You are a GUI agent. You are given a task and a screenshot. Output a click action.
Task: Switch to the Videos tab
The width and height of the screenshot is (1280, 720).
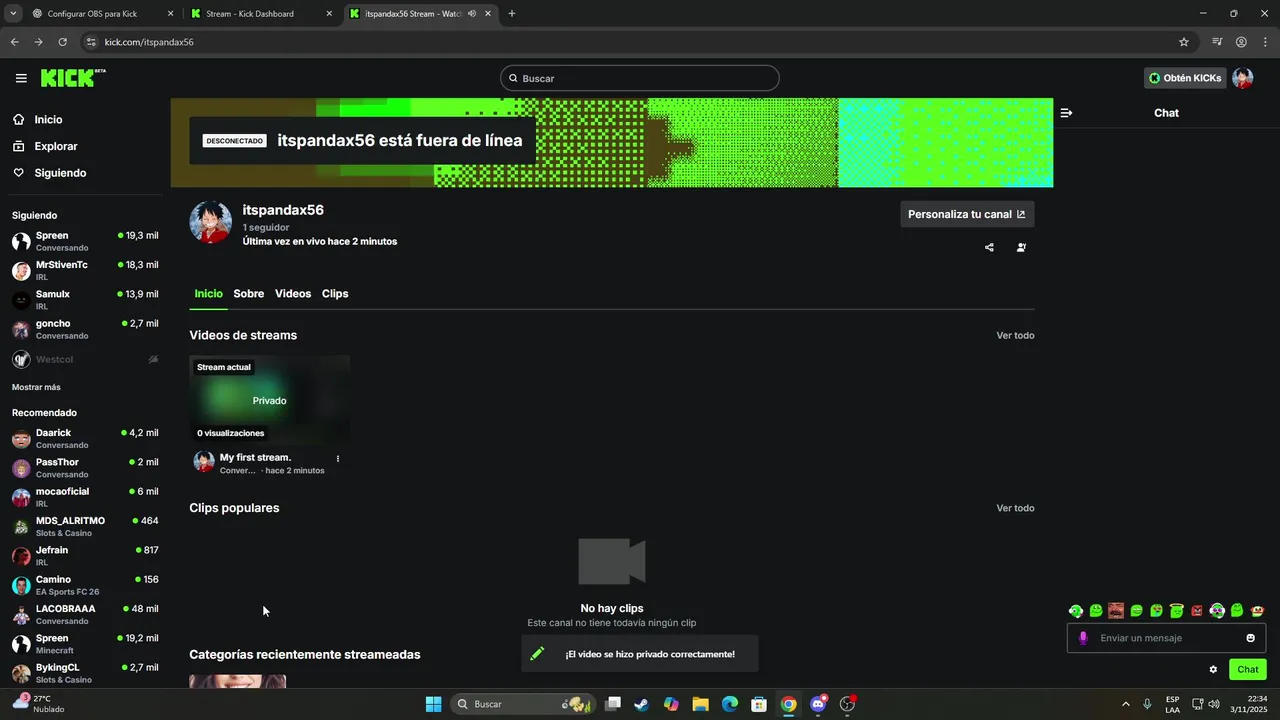tap(293, 294)
